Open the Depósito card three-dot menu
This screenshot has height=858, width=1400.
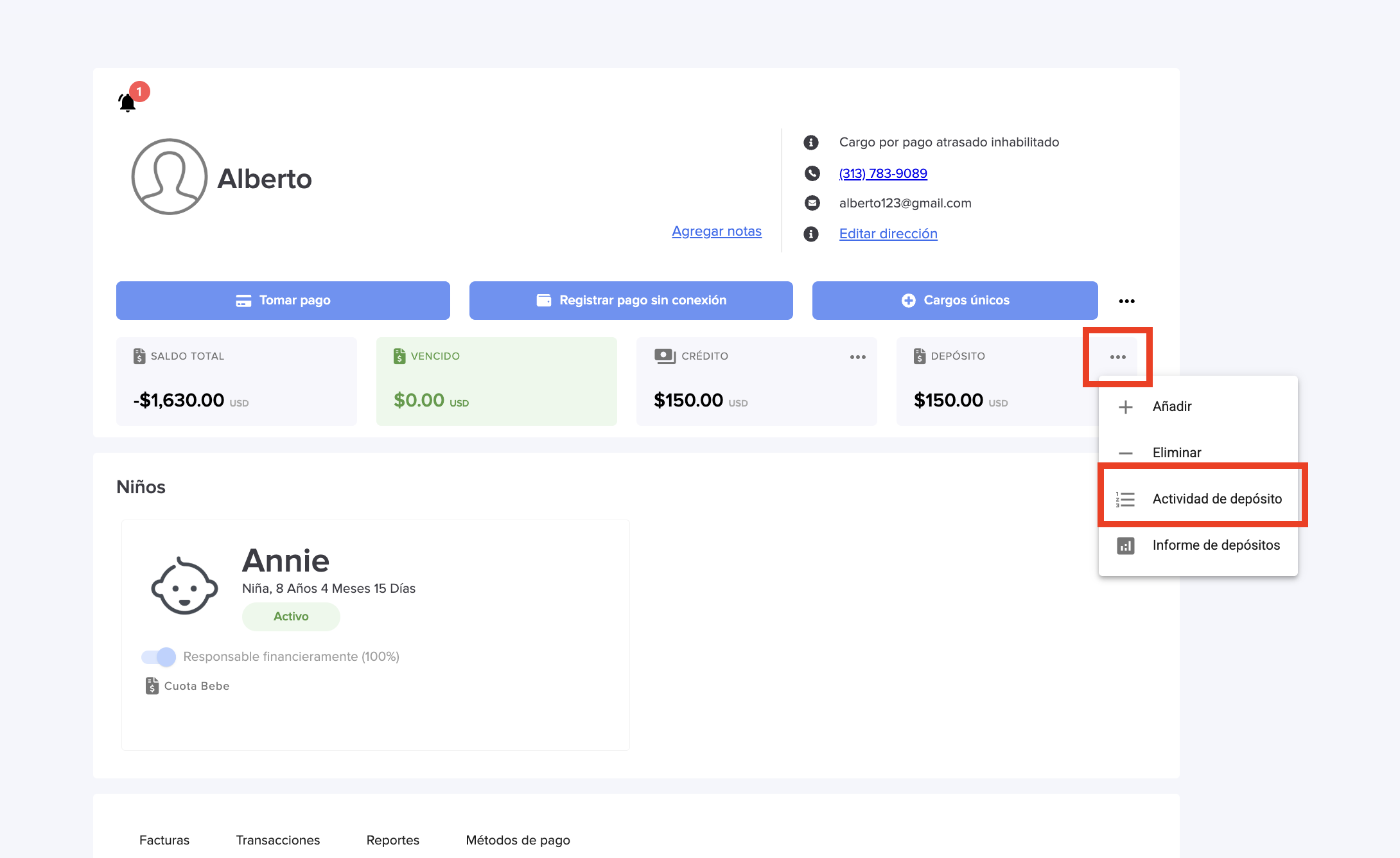pos(1117,357)
